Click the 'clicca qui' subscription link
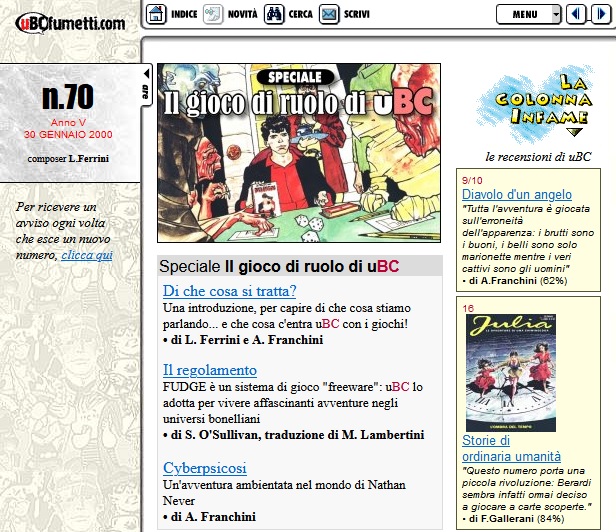616x532 pixels. [x=87, y=255]
